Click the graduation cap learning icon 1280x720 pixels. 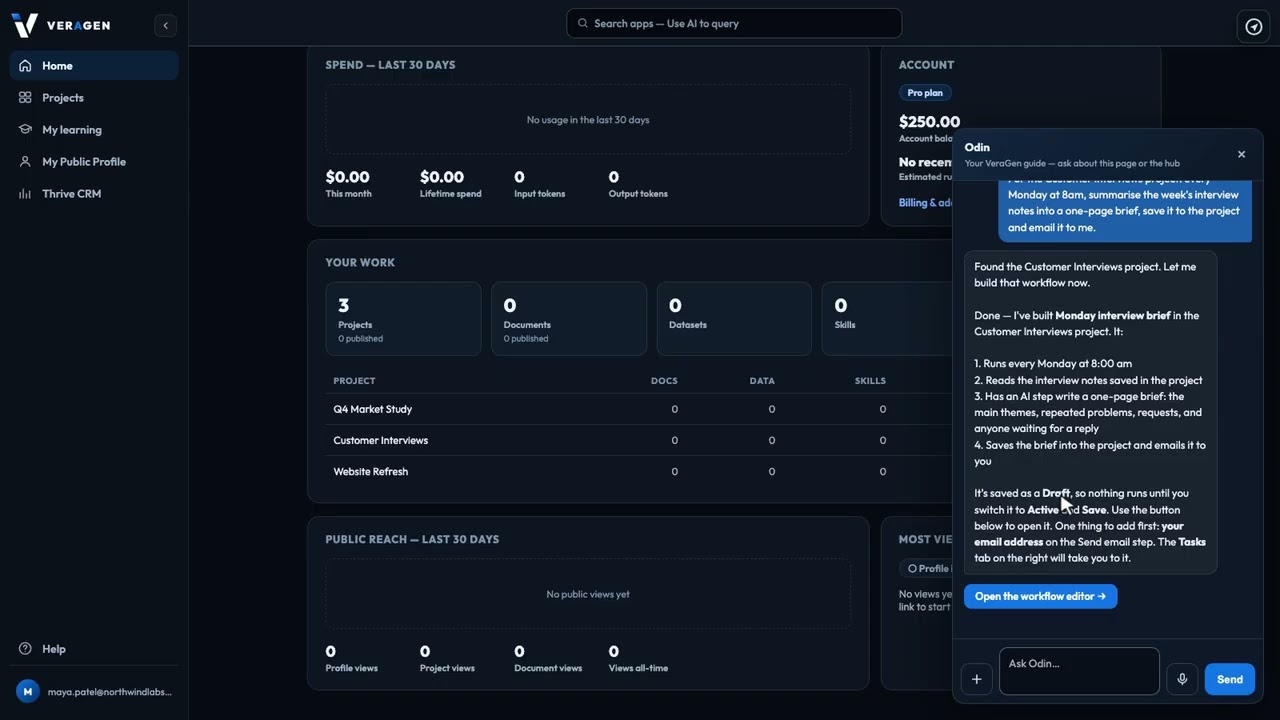[25, 130]
